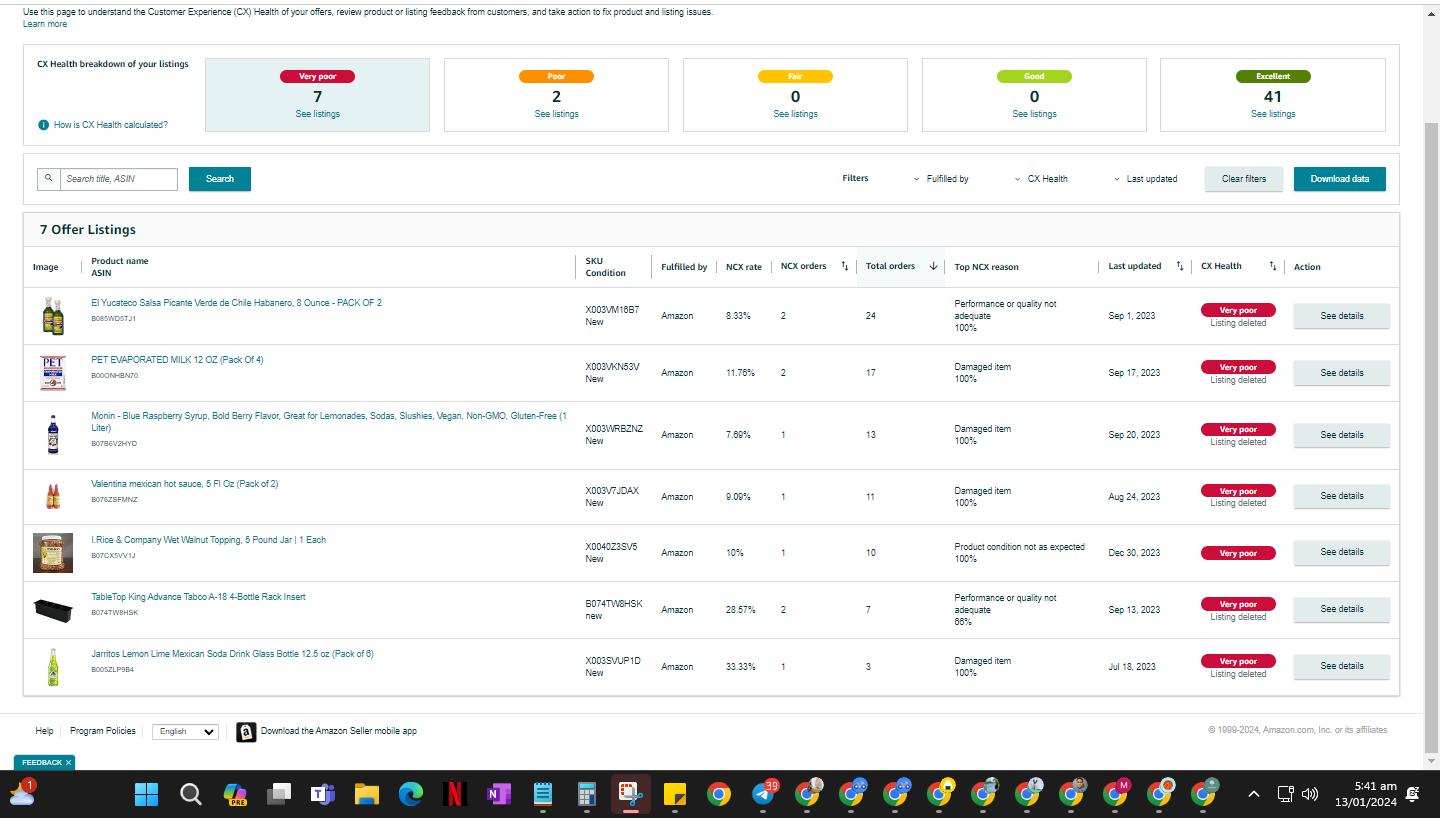Click ASIN text B085WD5TJ1
The width and height of the screenshot is (1440, 818).
pos(113,319)
